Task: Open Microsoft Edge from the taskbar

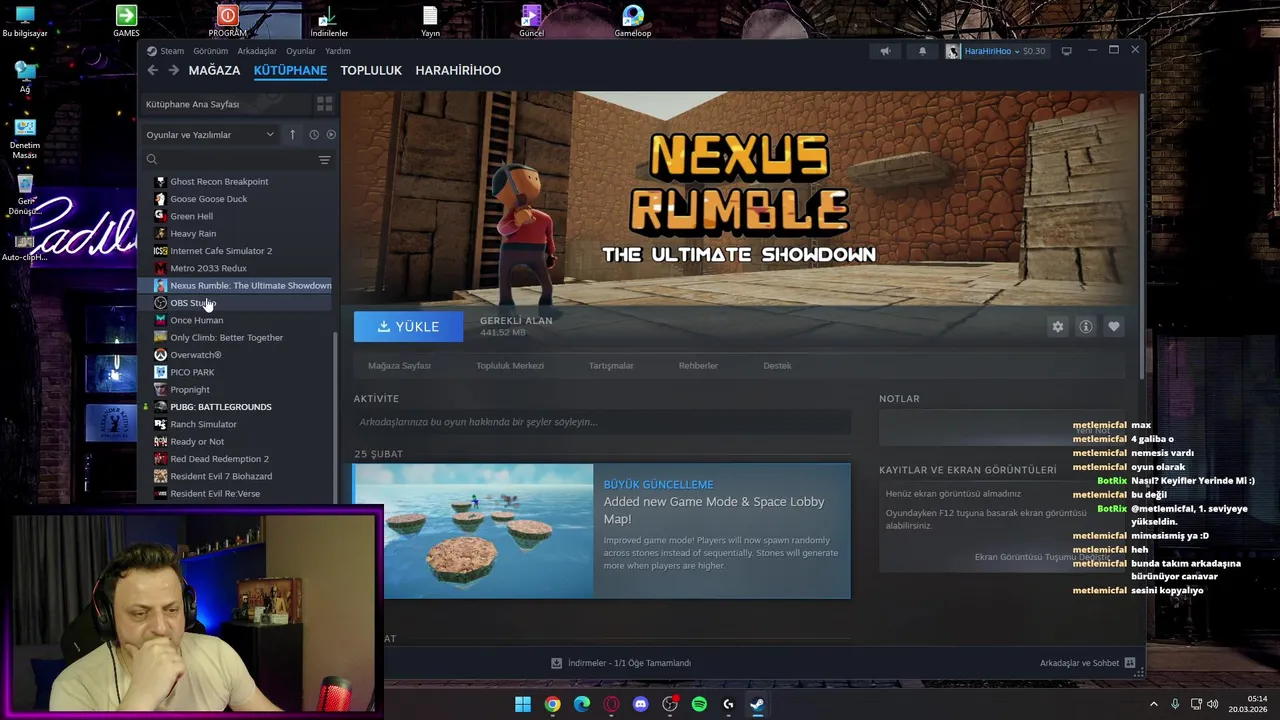Action: click(x=582, y=704)
